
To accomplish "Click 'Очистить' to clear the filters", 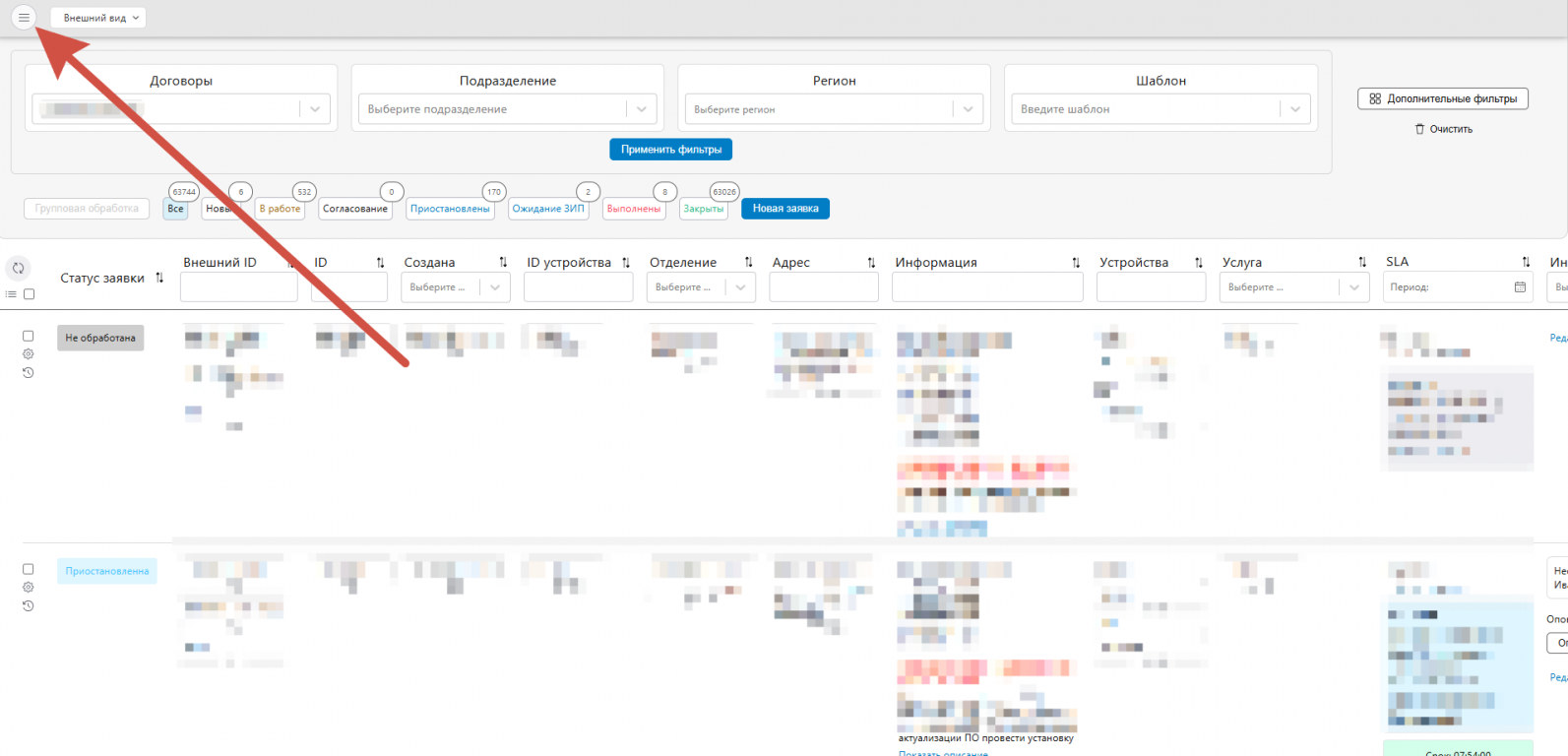I will pos(1443,129).
